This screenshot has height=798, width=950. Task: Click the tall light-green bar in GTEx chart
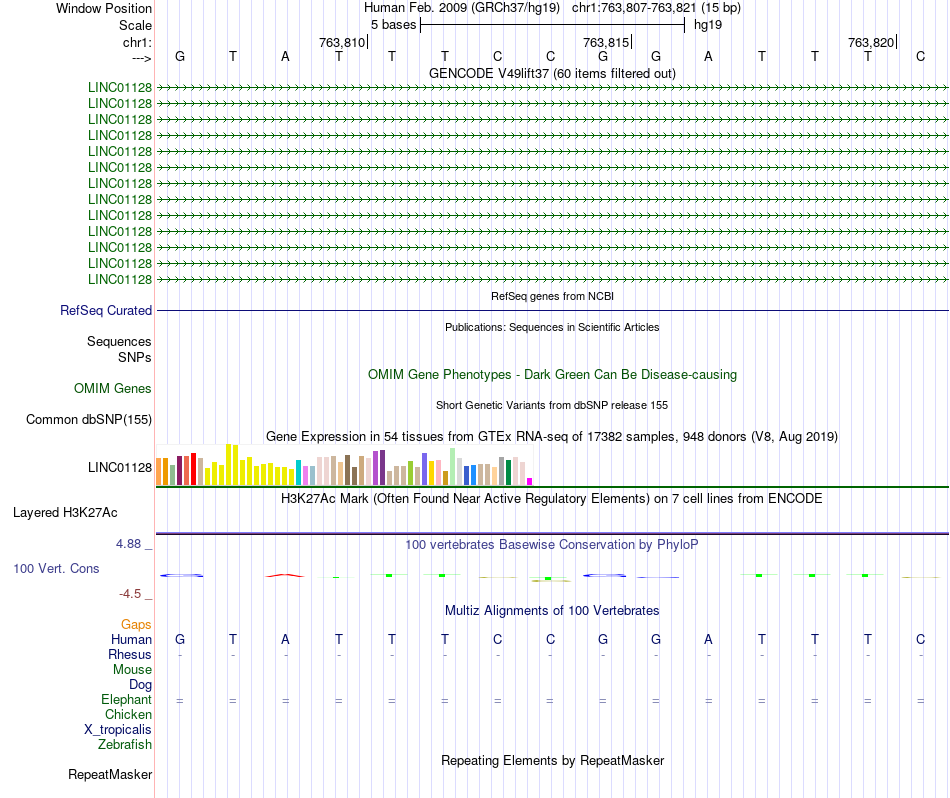(x=453, y=467)
